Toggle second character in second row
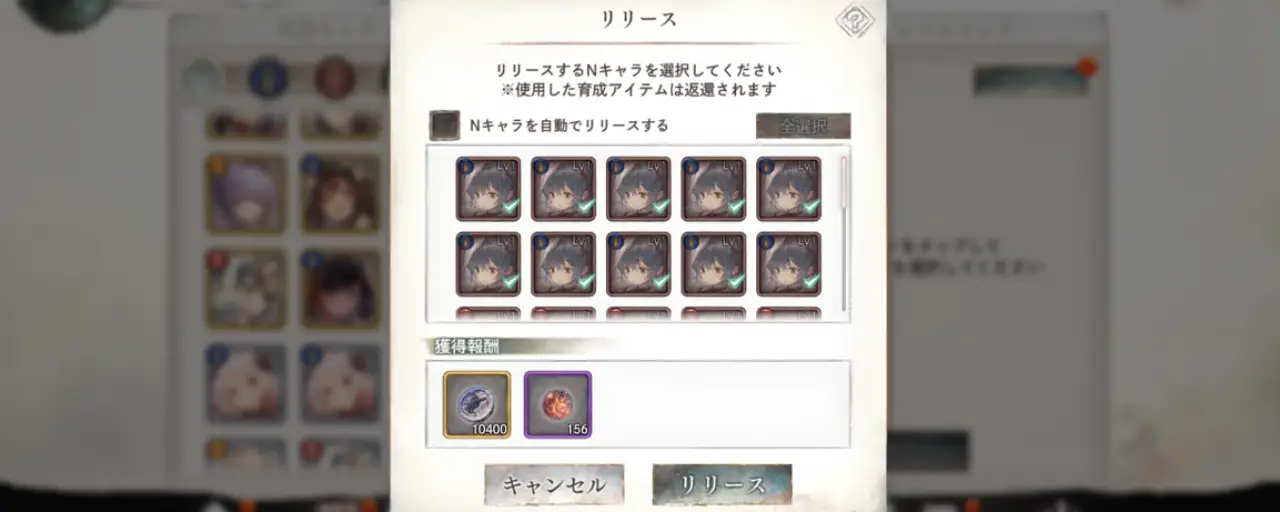Viewport: 1280px width, 512px height. (x=563, y=264)
